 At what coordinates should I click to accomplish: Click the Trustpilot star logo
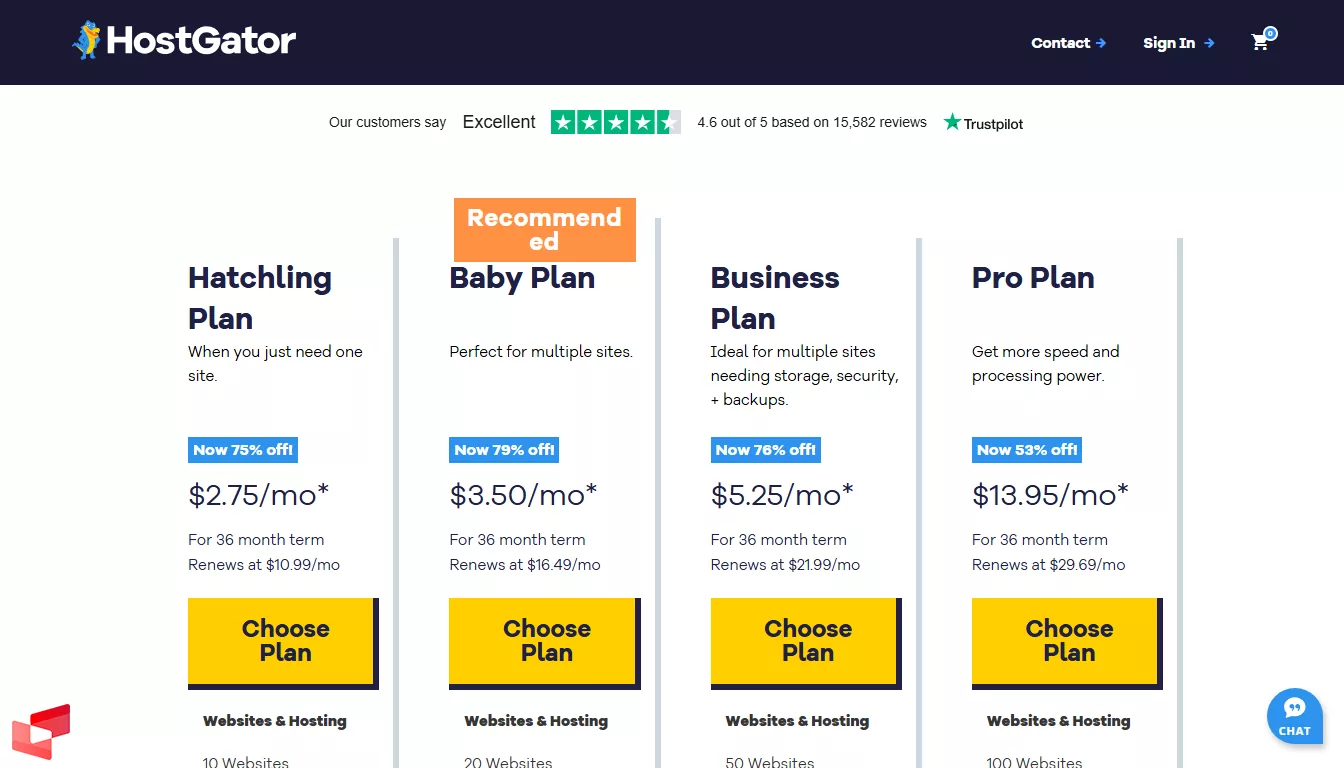tap(952, 122)
